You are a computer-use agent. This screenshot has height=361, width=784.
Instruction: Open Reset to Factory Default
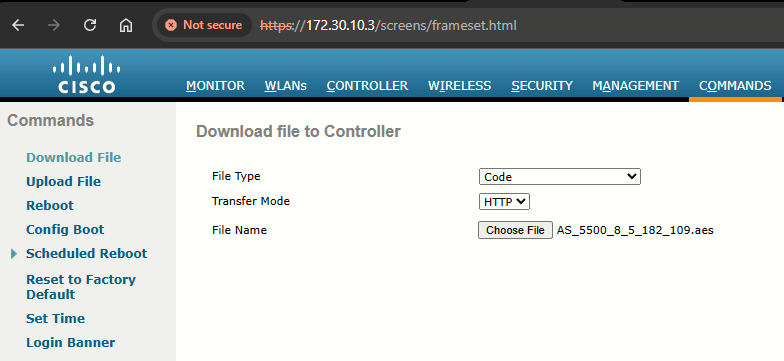pyautogui.click(x=81, y=287)
